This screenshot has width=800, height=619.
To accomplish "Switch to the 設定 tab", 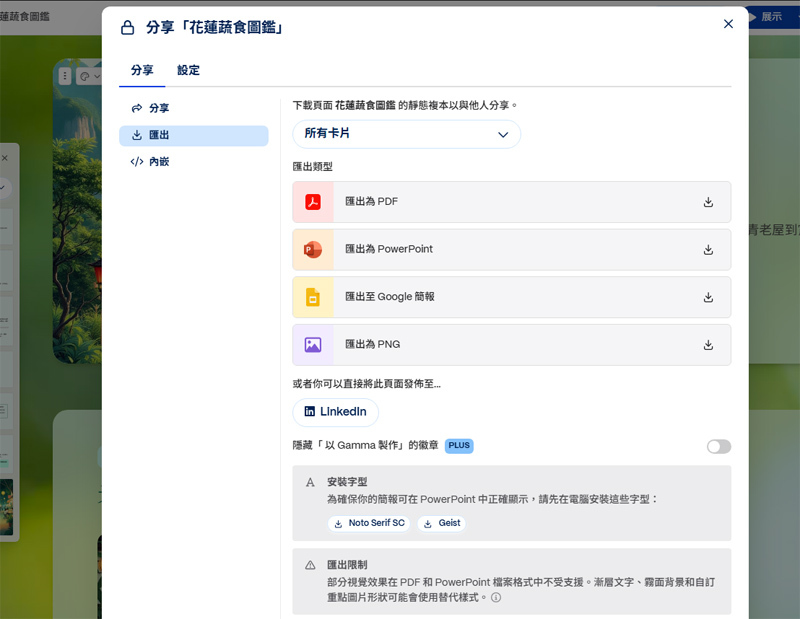I will (188, 70).
